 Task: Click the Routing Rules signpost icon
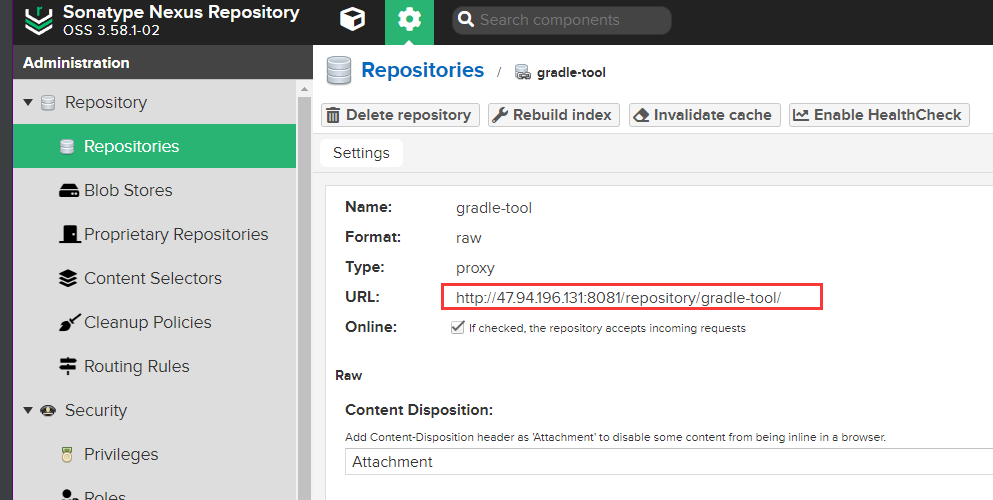tap(68, 367)
